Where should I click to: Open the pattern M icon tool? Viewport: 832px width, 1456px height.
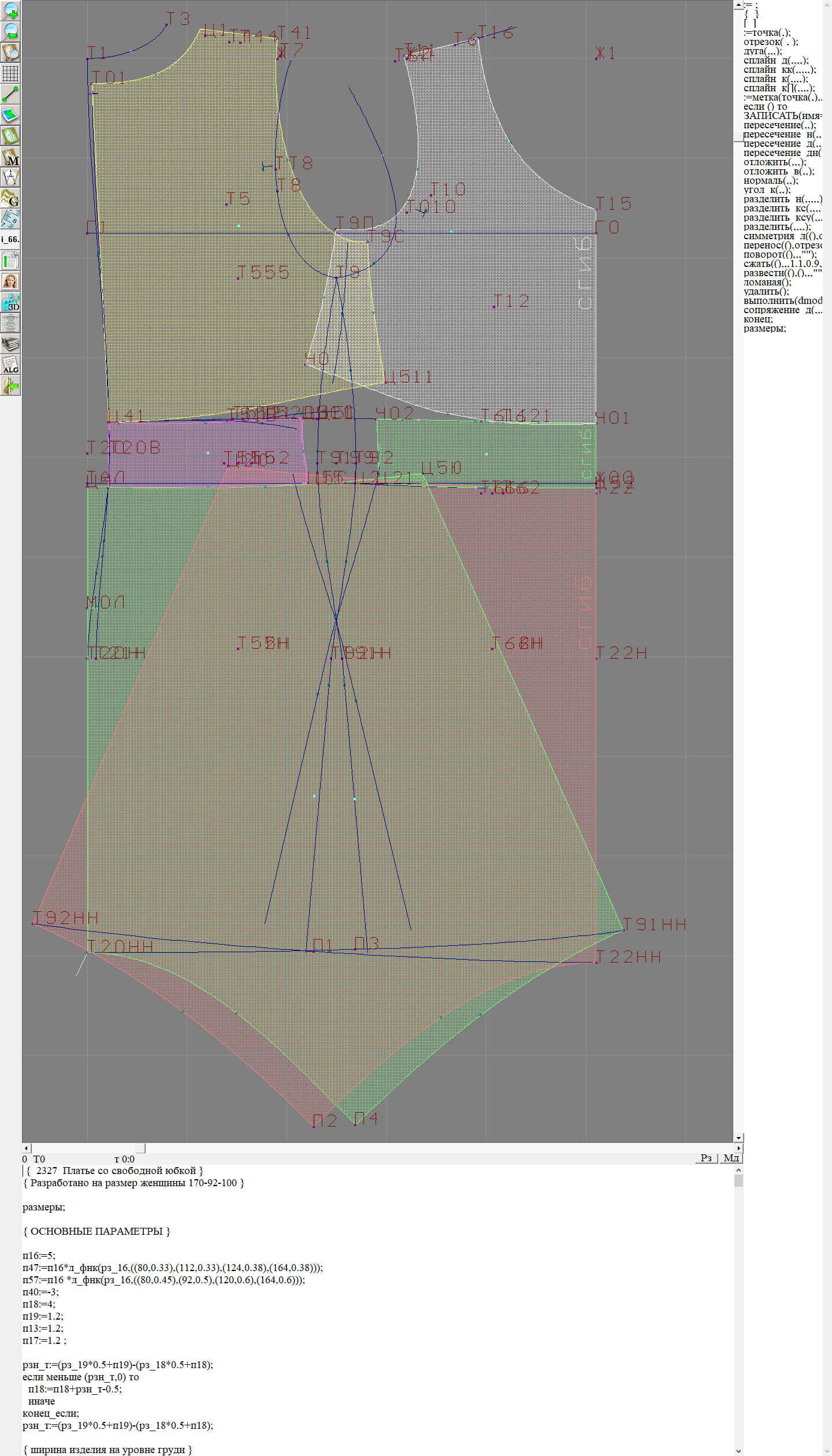tap(10, 157)
